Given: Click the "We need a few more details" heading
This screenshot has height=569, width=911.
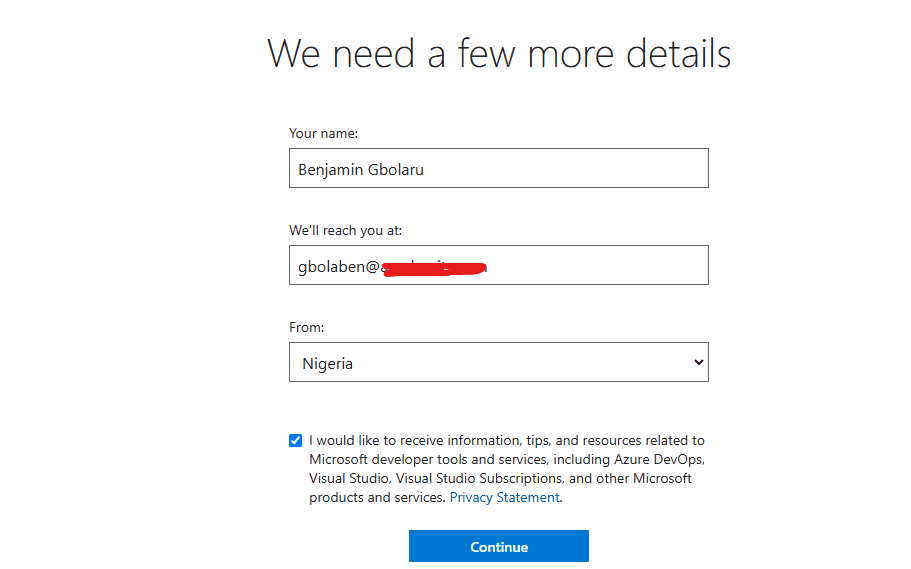Looking at the screenshot, I should point(499,53).
